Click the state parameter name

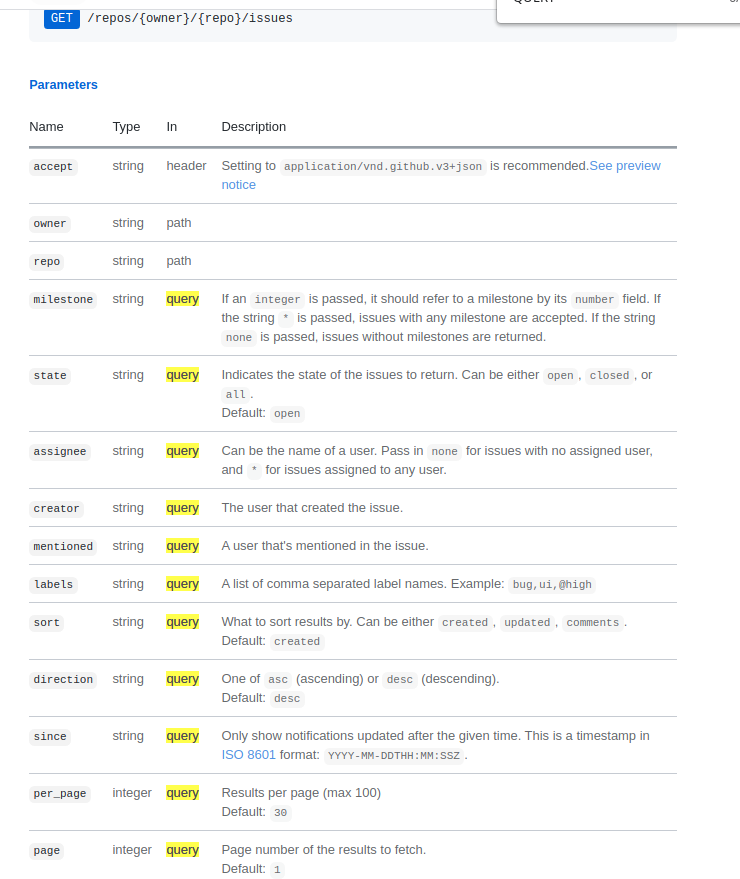tap(50, 376)
